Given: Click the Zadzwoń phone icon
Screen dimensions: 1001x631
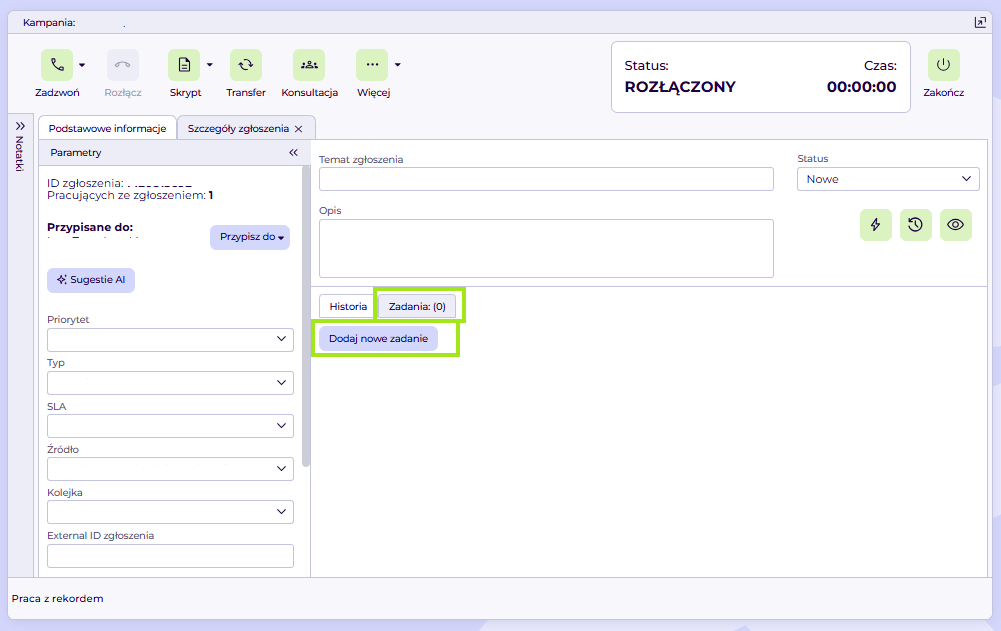Looking at the screenshot, I should pyautogui.click(x=57, y=65).
